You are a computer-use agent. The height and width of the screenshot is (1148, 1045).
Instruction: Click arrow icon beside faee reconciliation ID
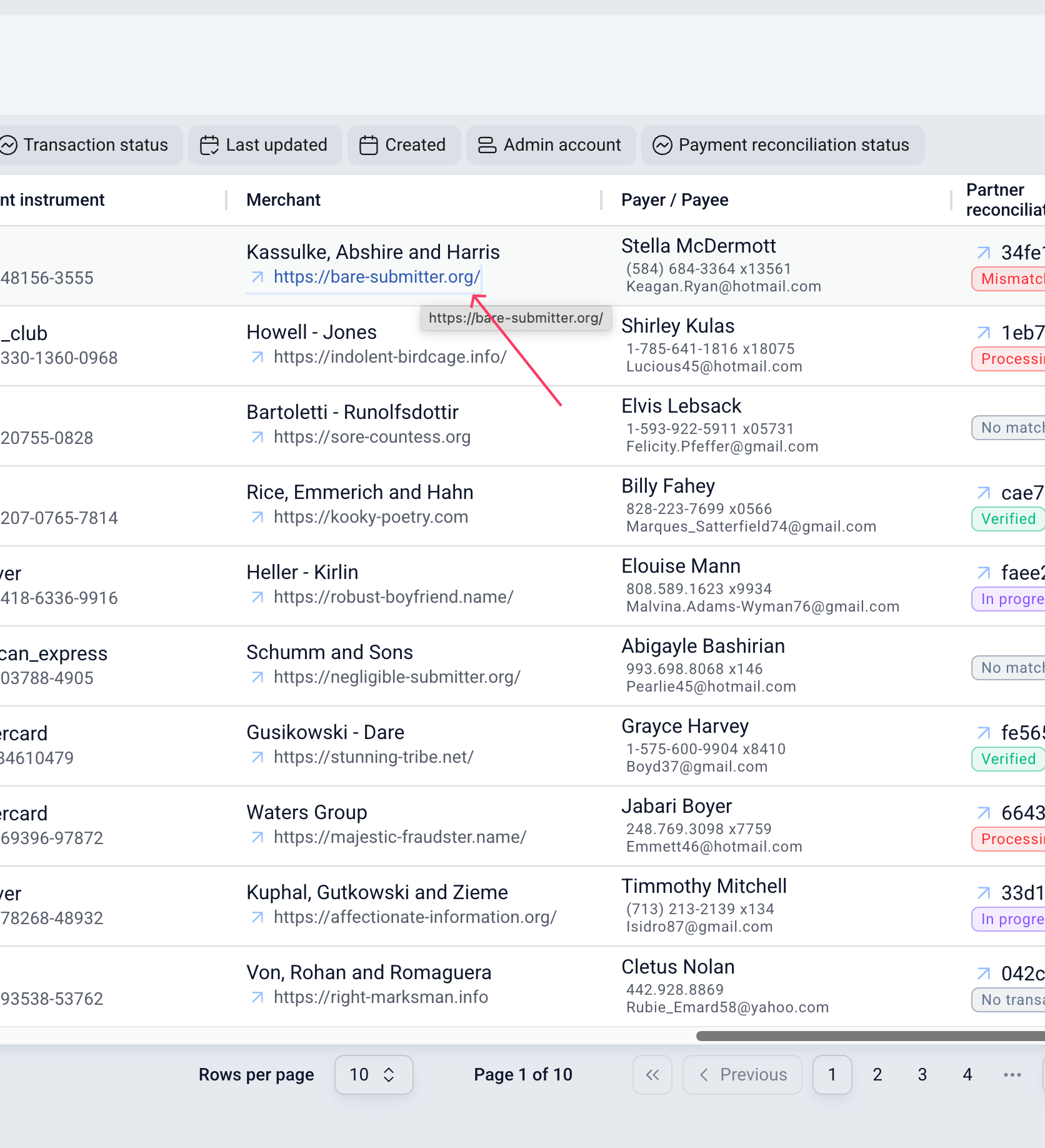tap(984, 573)
